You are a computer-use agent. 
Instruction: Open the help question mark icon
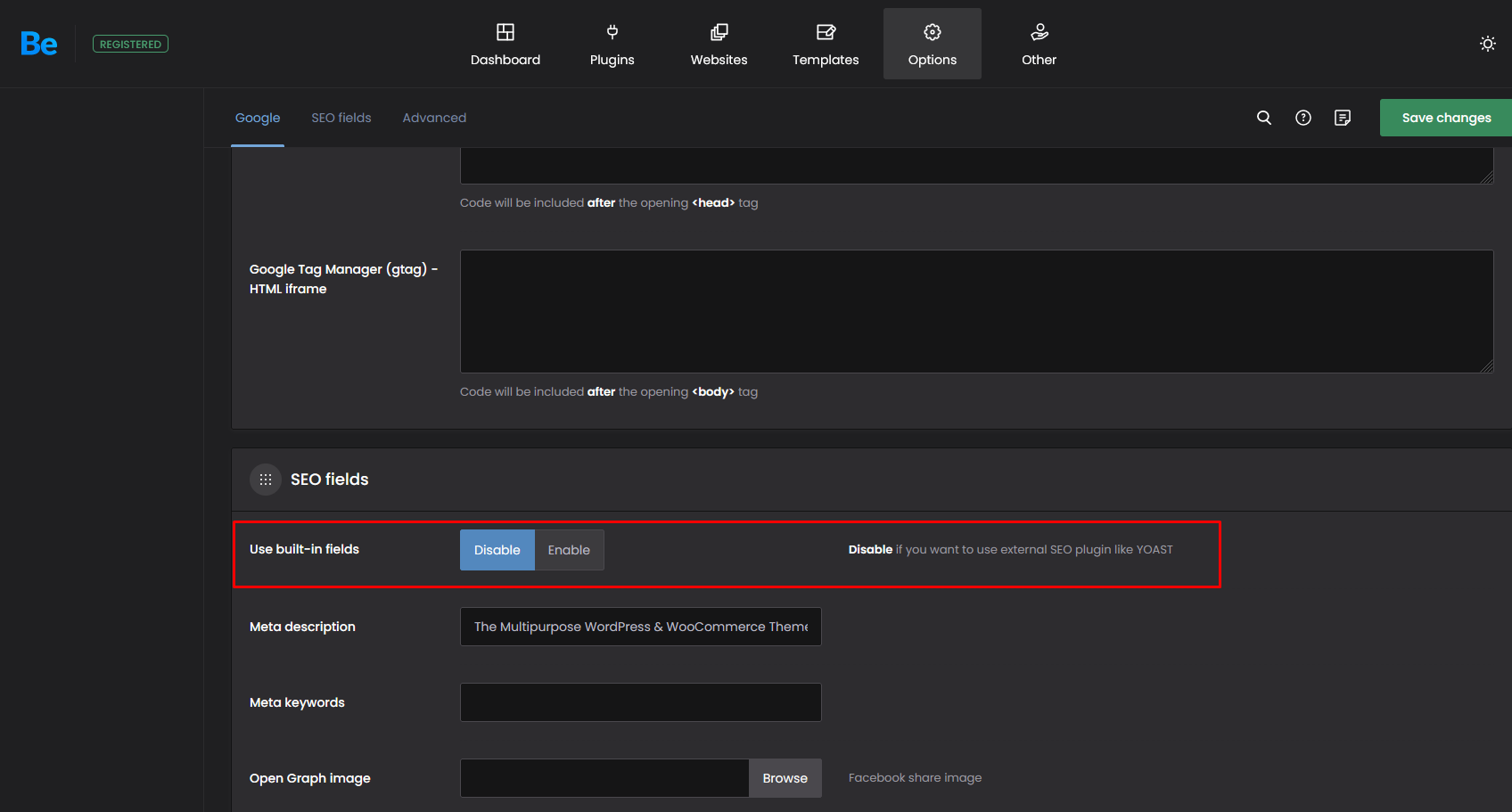tap(1303, 118)
